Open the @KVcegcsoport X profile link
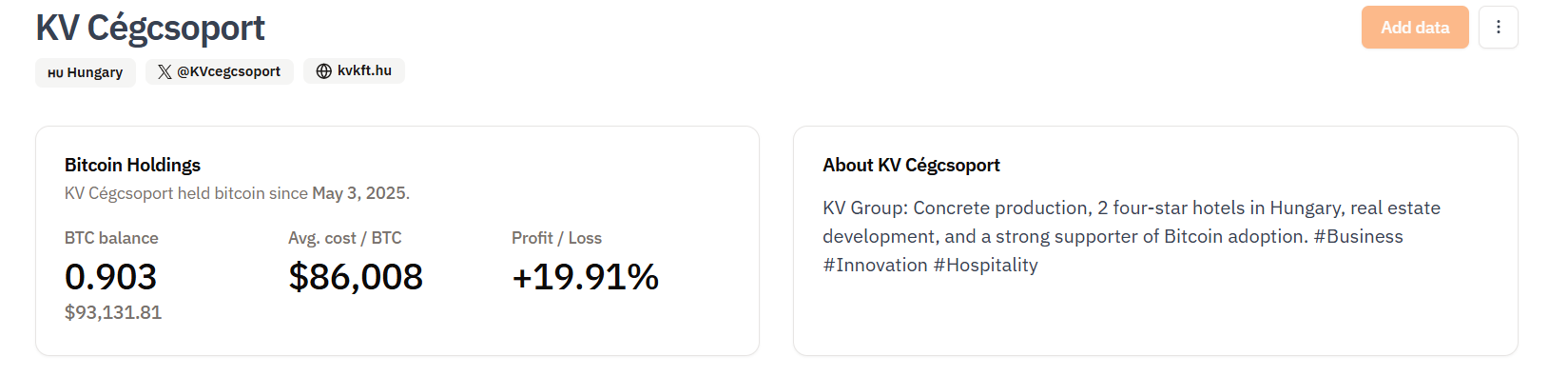1568x376 pixels. click(220, 71)
